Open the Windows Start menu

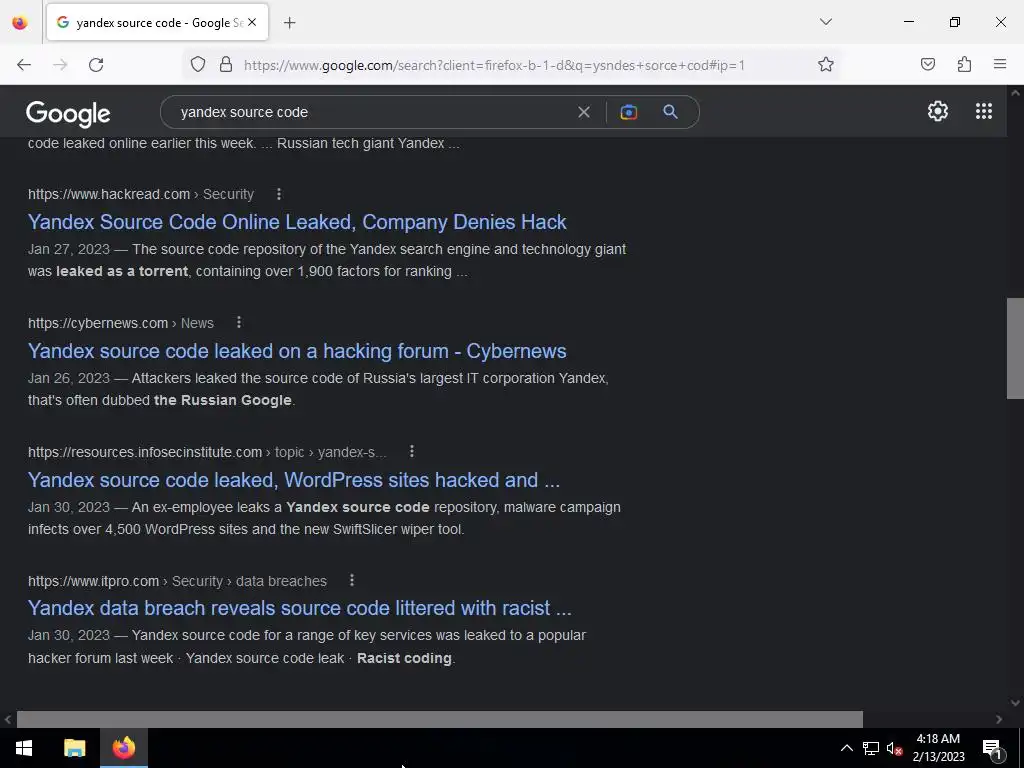(24, 748)
